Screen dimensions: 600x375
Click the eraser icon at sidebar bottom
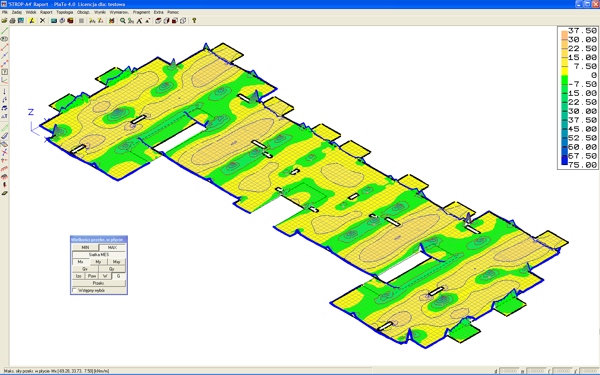click(4, 193)
